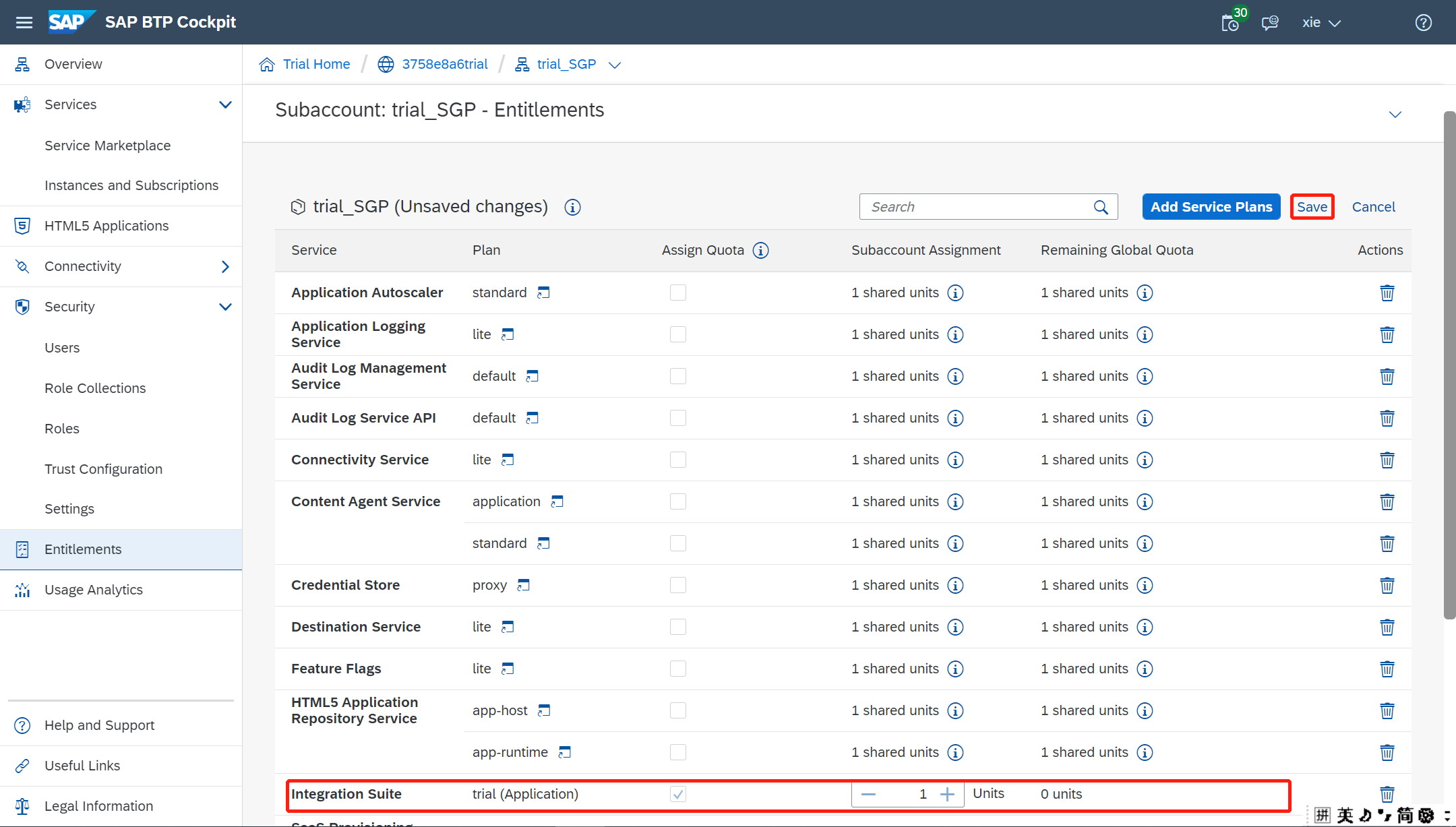
Task: Open the trial period clock notification icon
Action: coord(1230,23)
